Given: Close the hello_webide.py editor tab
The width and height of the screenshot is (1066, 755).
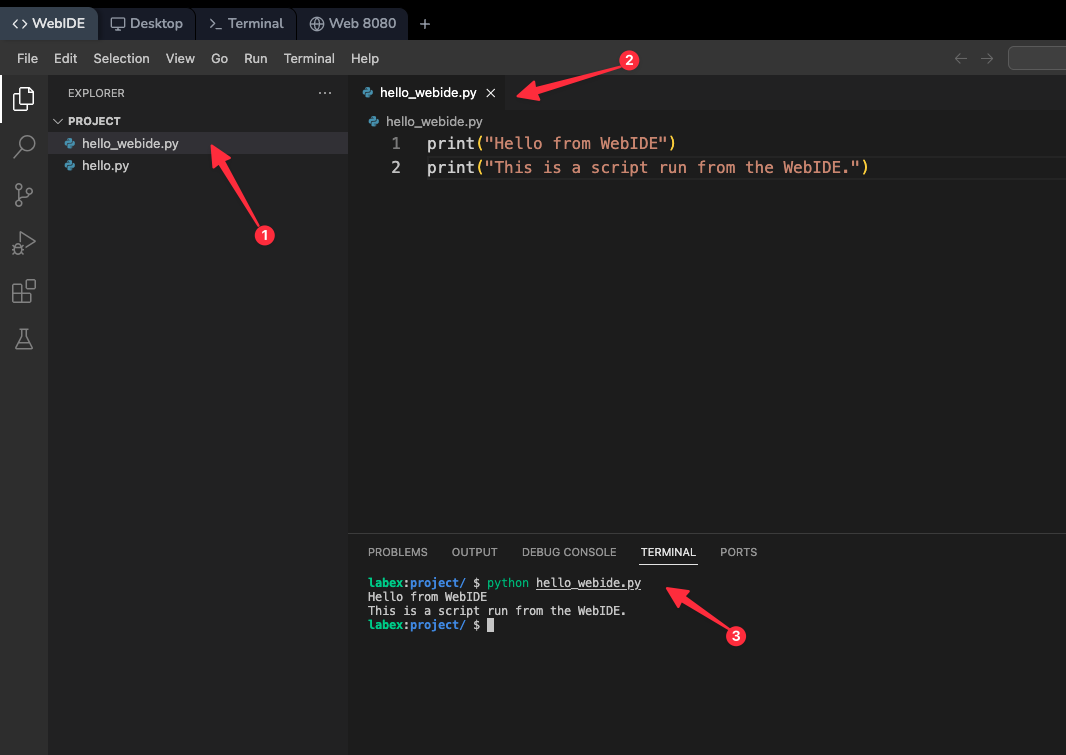Looking at the screenshot, I should [x=490, y=92].
